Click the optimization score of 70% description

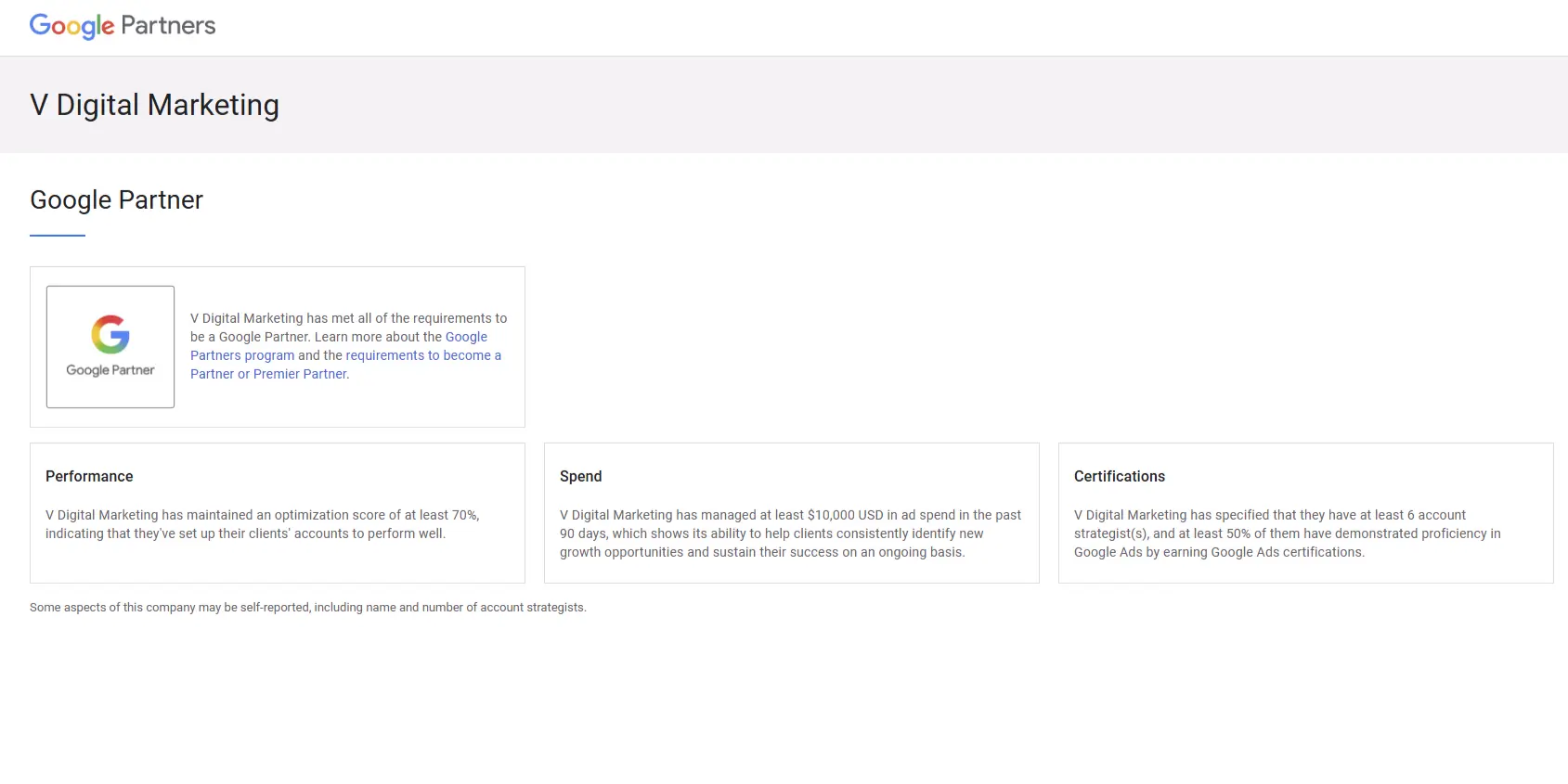263,524
